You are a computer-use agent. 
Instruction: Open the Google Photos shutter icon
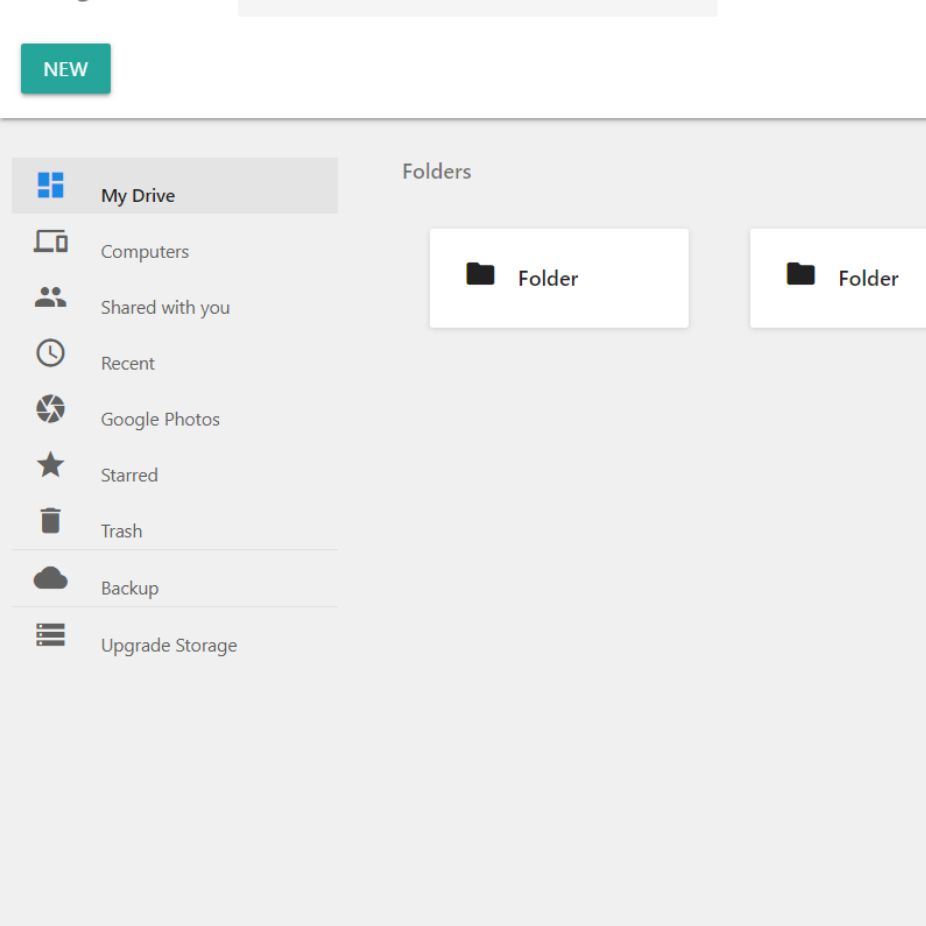pyautogui.click(x=51, y=409)
